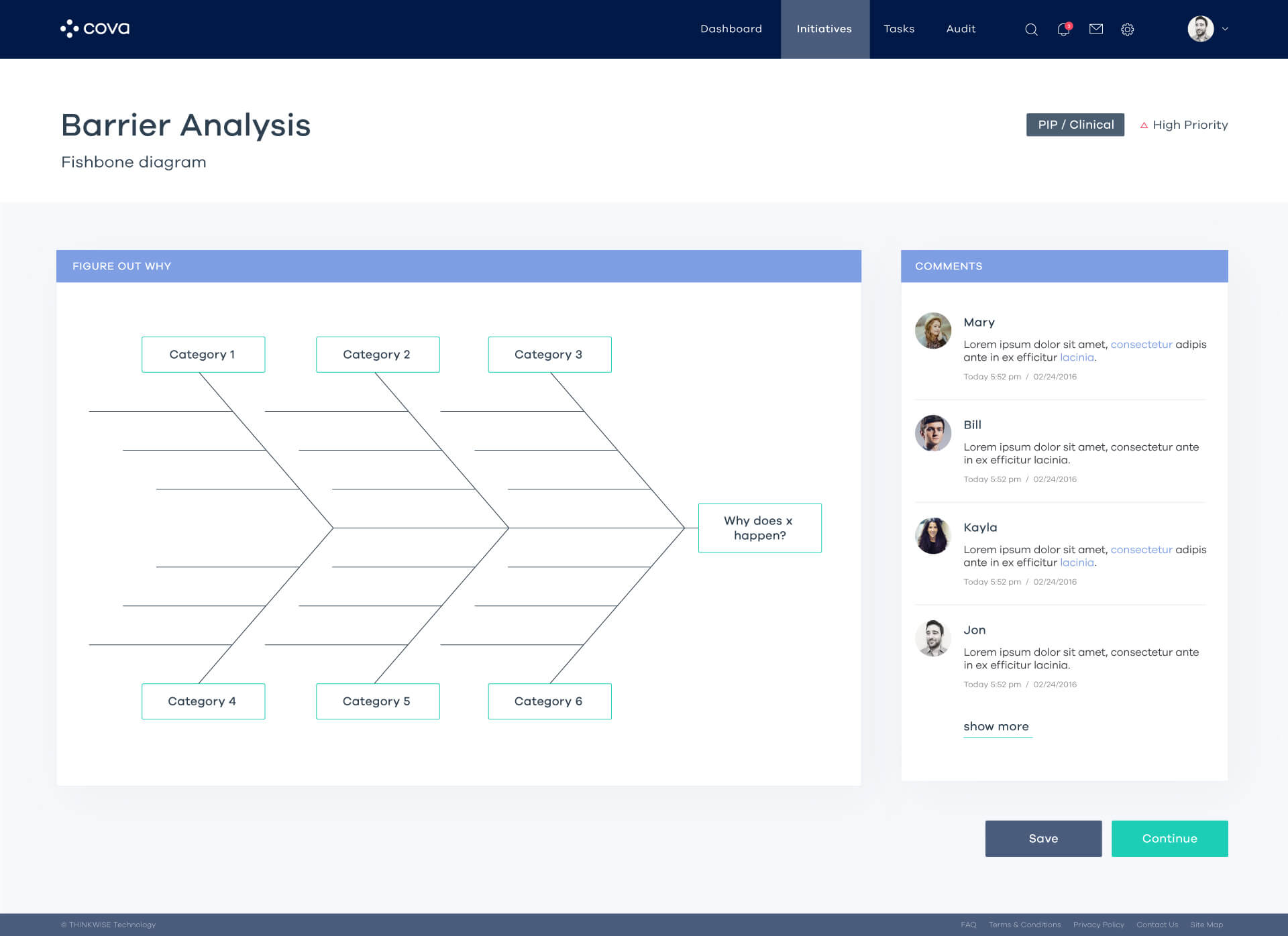Click the profile picture in header
Viewport: 1288px width, 936px height.
coord(1200,29)
